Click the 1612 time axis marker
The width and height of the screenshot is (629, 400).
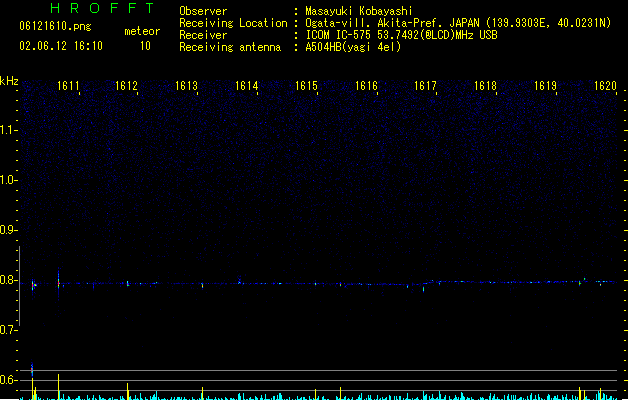coord(126,86)
